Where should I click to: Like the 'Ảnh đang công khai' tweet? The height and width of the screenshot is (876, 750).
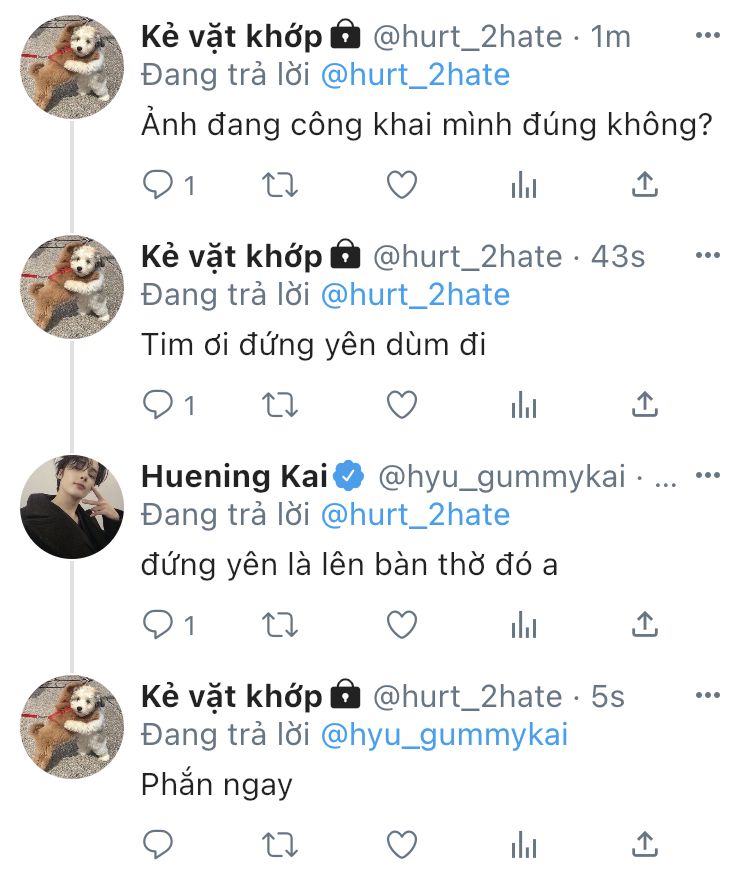pyautogui.click(x=401, y=184)
